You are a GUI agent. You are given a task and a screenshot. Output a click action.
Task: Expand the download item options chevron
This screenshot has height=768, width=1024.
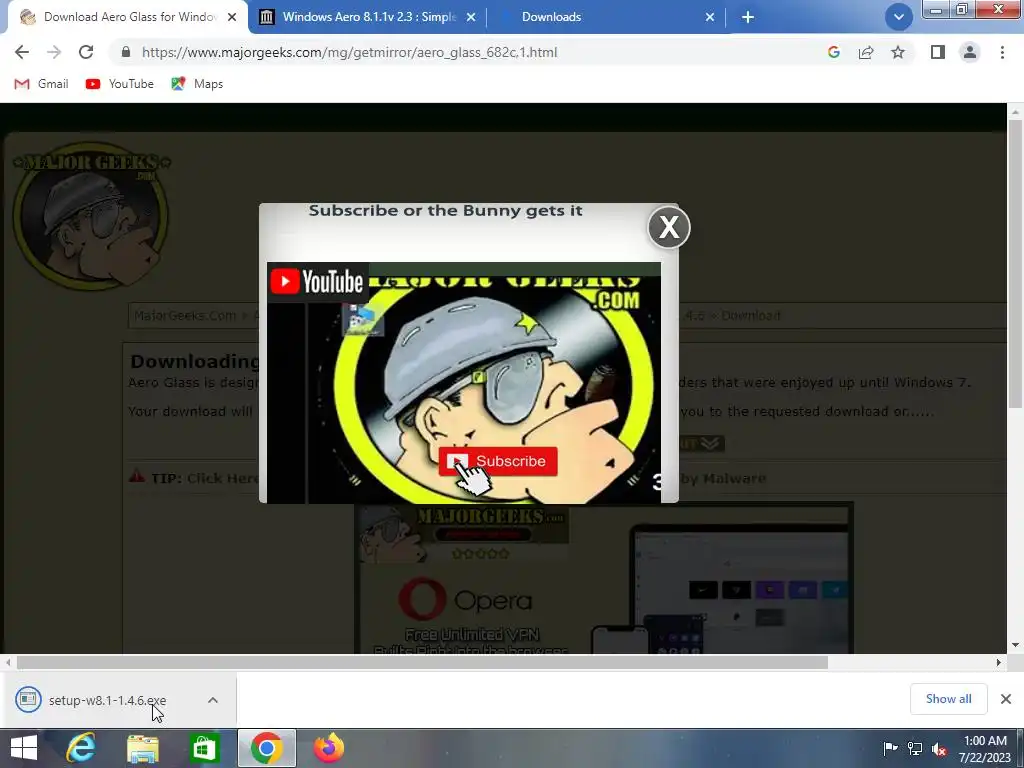213,700
